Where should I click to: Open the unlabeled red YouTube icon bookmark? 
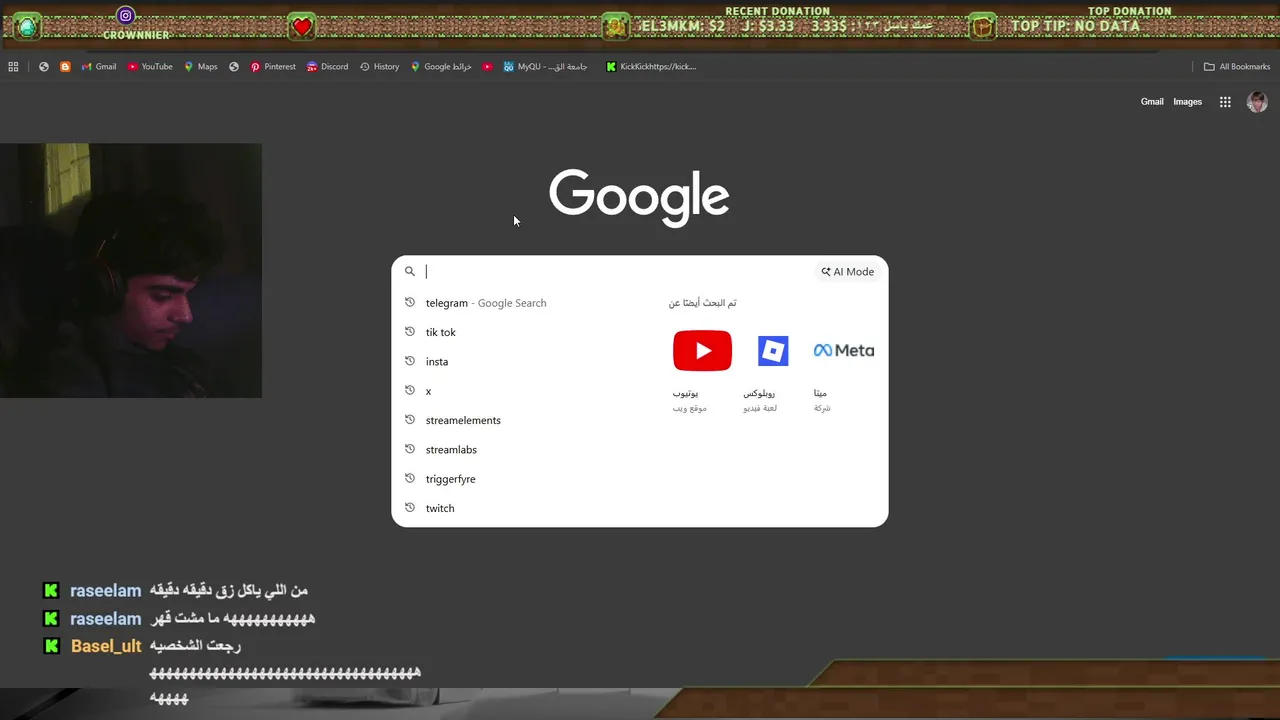pyautogui.click(x=487, y=67)
